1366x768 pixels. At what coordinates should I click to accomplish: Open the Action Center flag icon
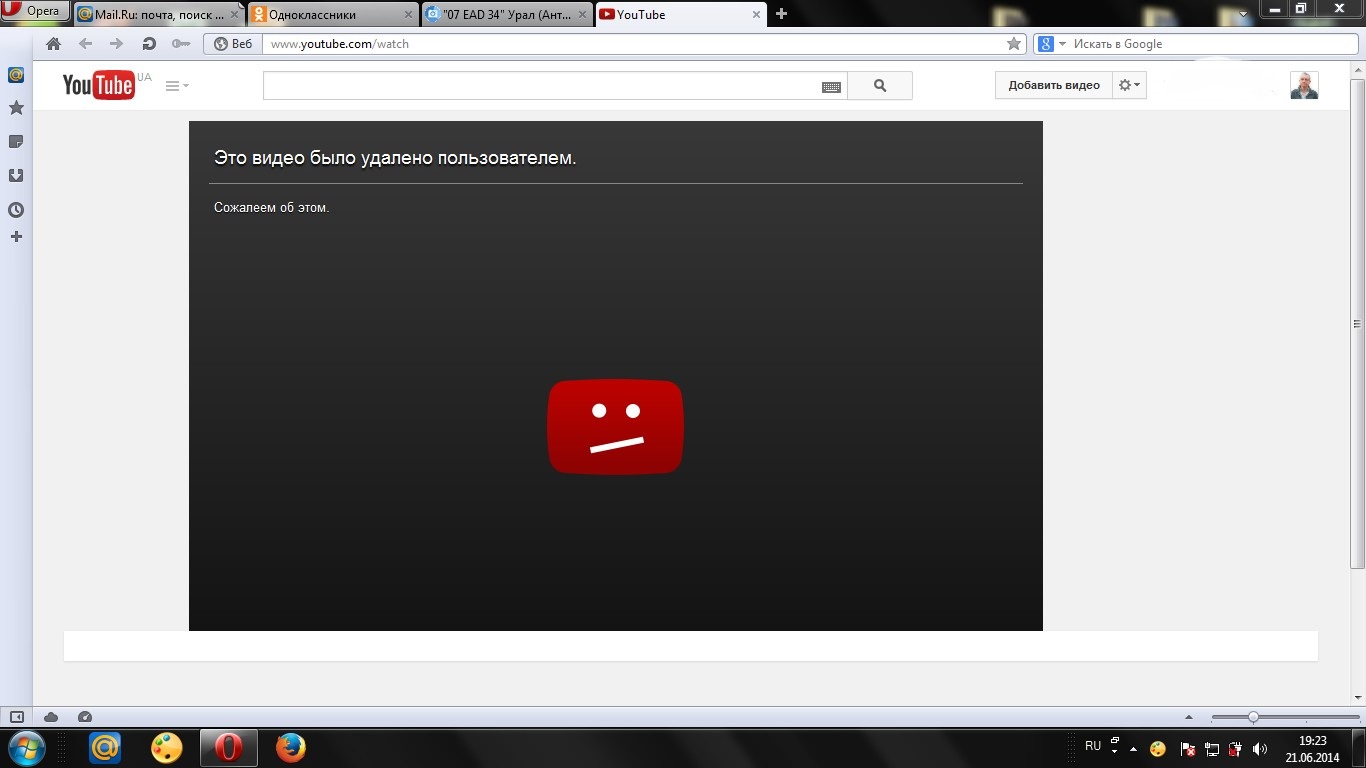1187,748
